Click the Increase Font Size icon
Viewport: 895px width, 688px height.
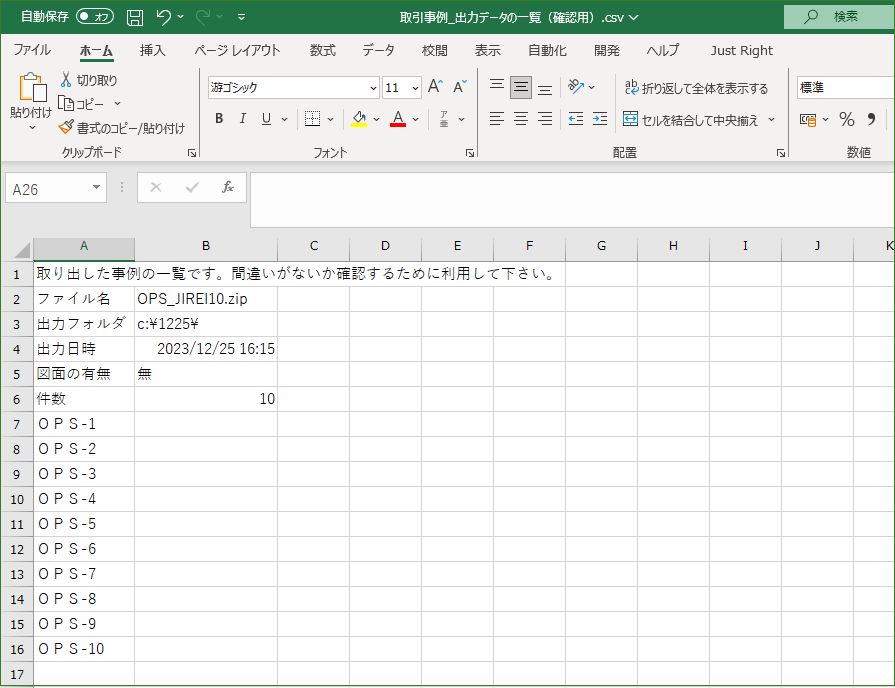click(435, 87)
